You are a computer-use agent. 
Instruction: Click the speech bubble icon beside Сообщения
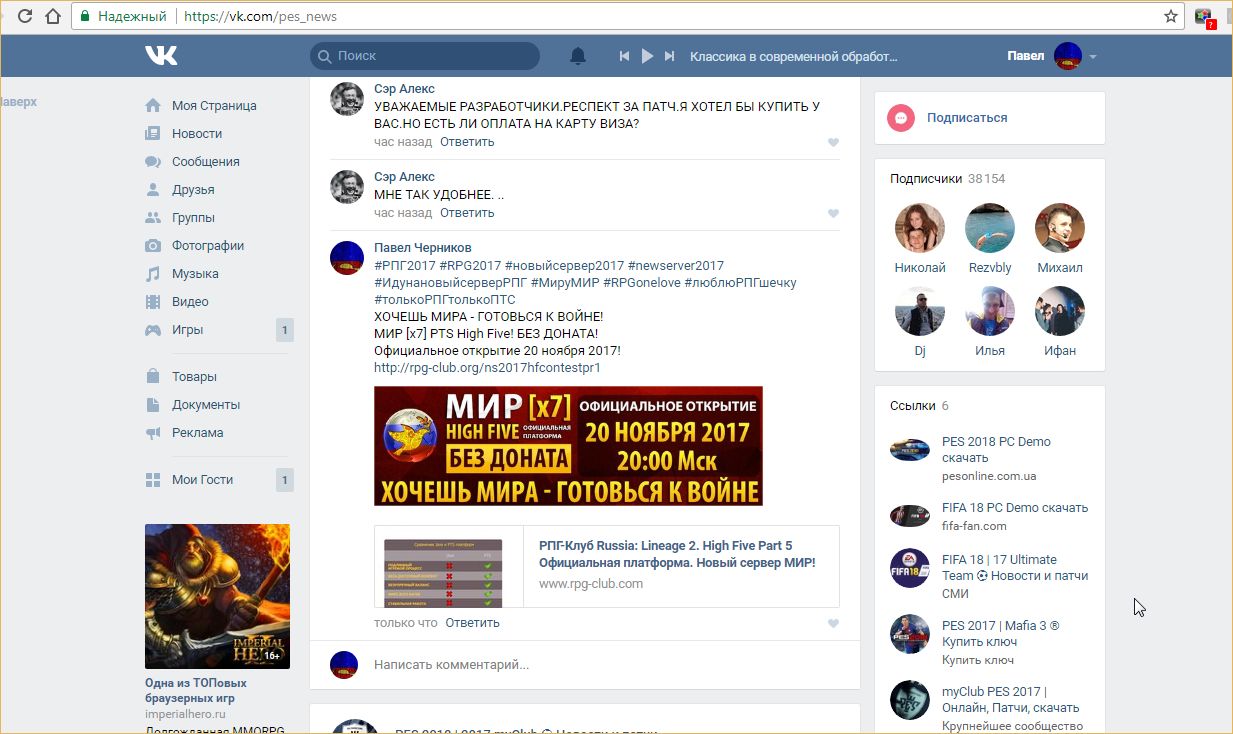153,162
